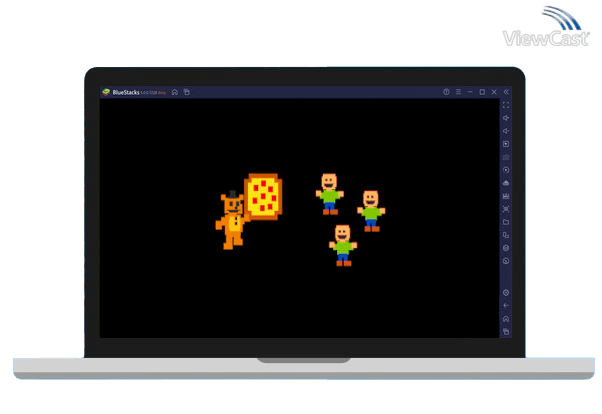This screenshot has width=602, height=414.
Task: Open settings gear in the sidebar
Action: pyautogui.click(x=506, y=293)
